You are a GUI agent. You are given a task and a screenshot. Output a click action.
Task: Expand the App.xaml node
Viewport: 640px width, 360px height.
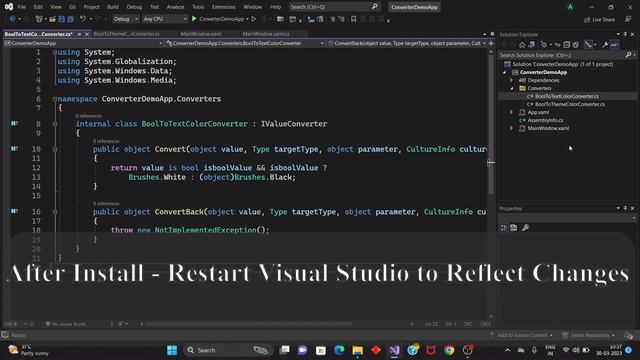[x=511, y=112]
